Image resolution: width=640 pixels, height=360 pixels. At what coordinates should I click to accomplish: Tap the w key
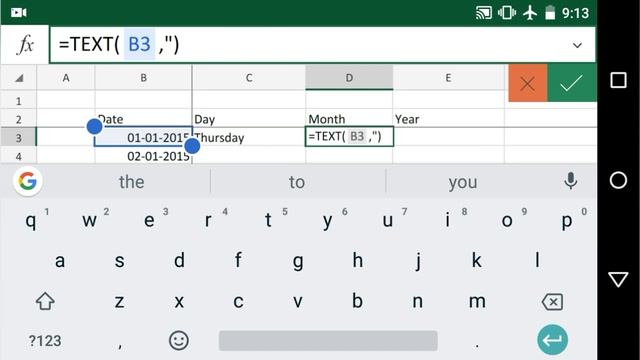[x=90, y=220]
